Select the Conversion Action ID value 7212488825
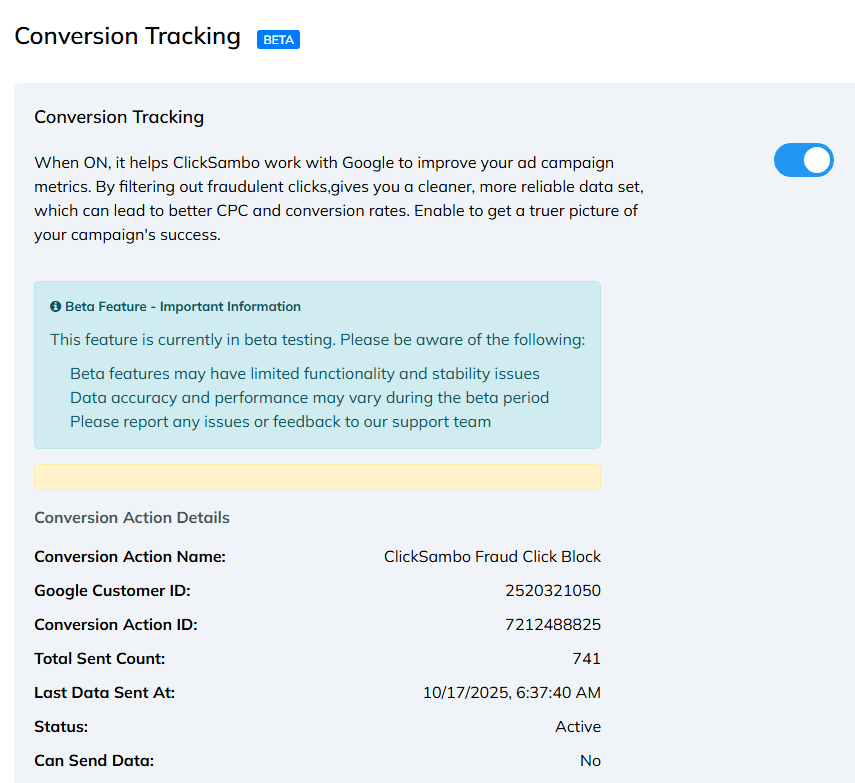 553,625
